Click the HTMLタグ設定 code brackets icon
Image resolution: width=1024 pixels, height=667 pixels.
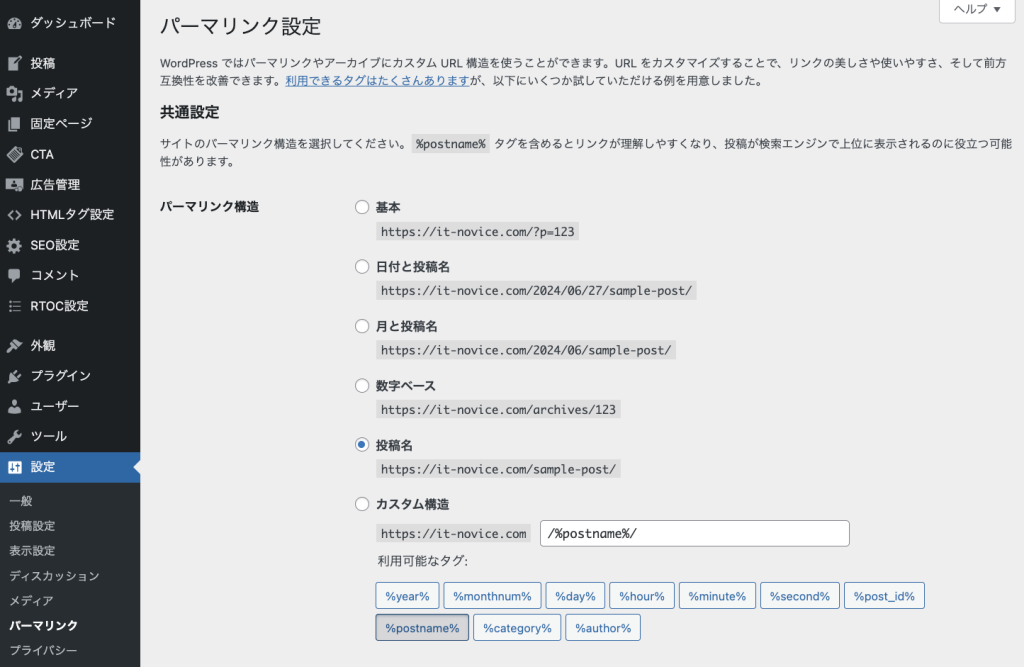click(14, 215)
